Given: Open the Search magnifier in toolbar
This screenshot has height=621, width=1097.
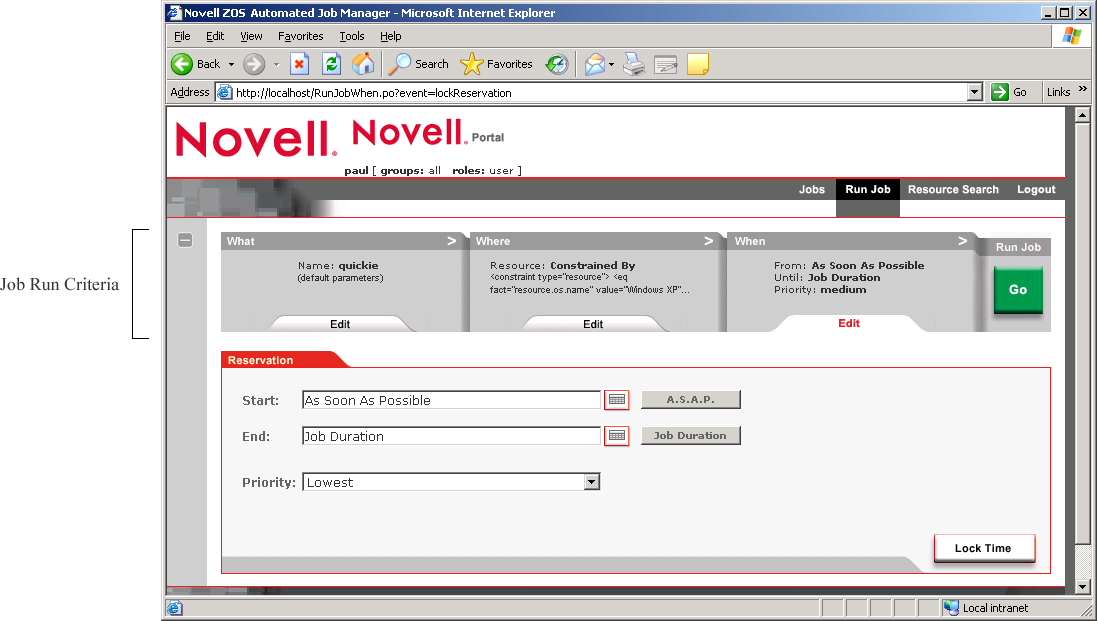Looking at the screenshot, I should click(399, 64).
